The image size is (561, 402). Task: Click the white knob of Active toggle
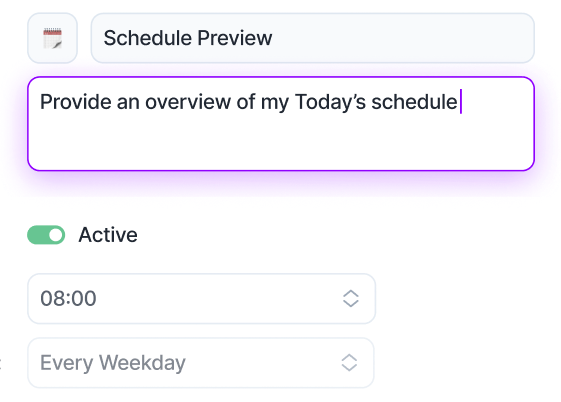(x=55, y=235)
